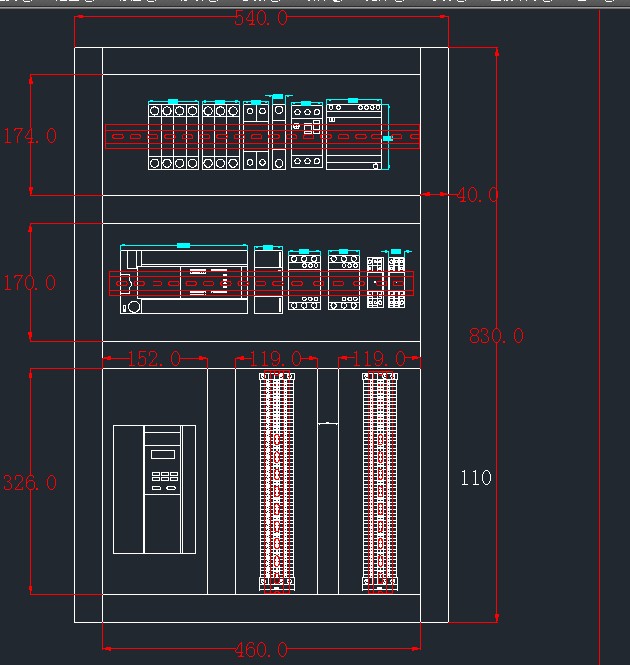Click the 174.0 height dimension label
This screenshot has height=665, width=630.
[30, 136]
